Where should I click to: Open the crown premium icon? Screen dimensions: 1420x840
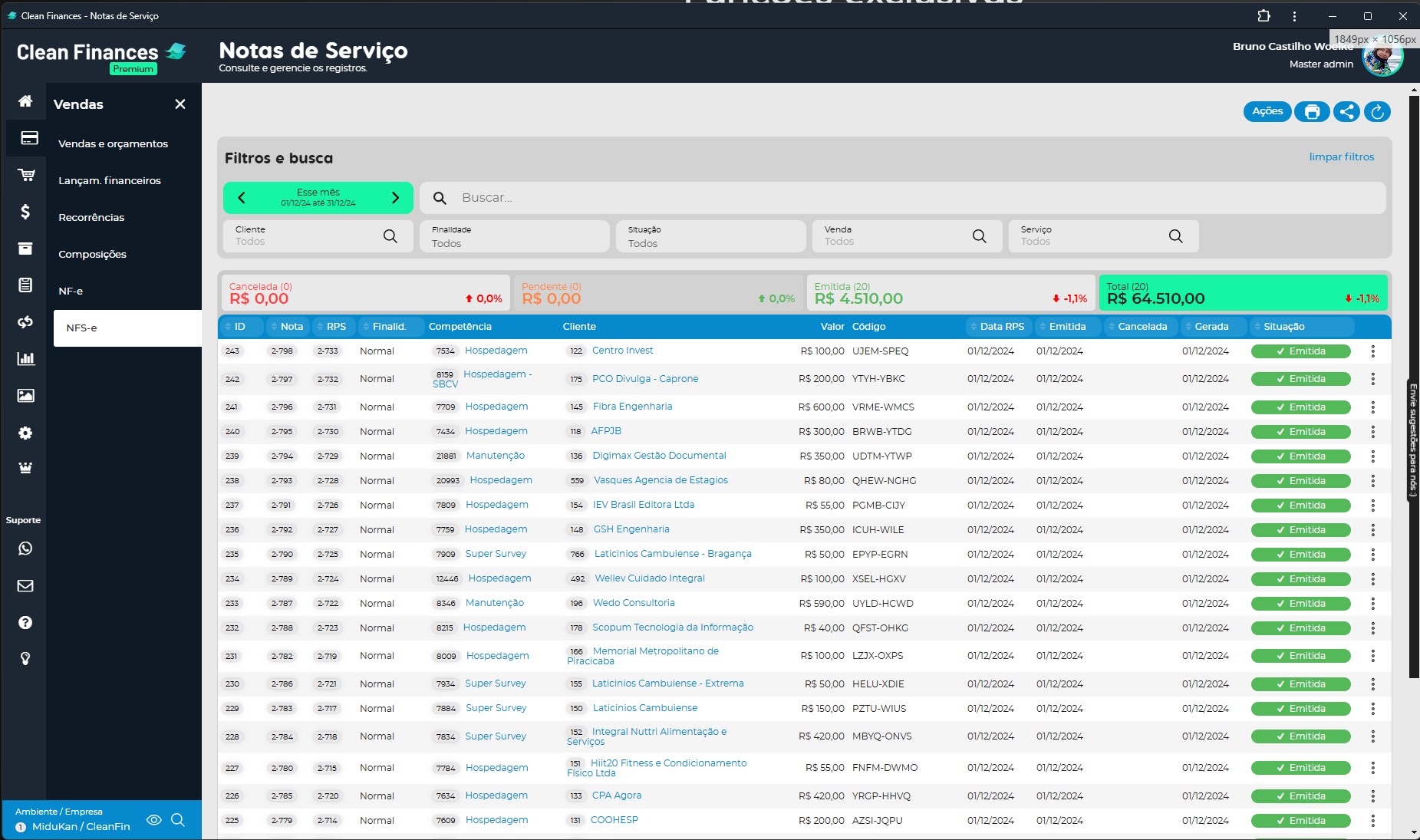25,468
